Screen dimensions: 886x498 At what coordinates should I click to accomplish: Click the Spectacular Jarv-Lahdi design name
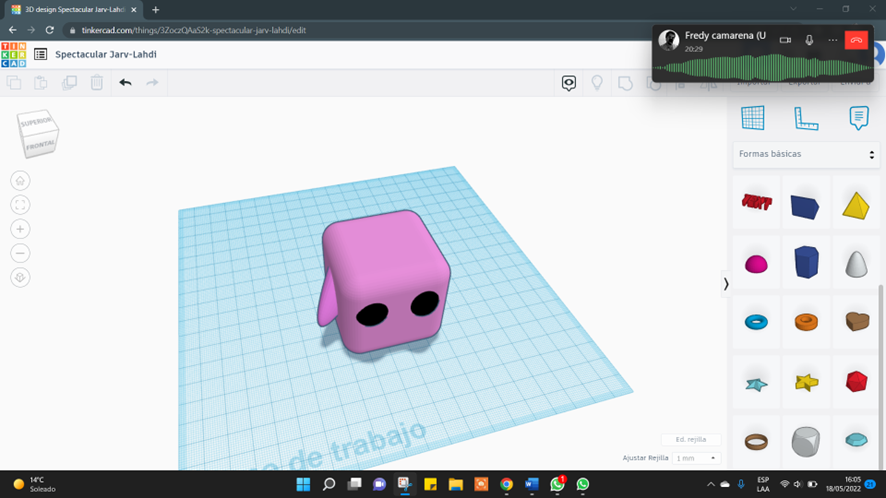coord(106,54)
